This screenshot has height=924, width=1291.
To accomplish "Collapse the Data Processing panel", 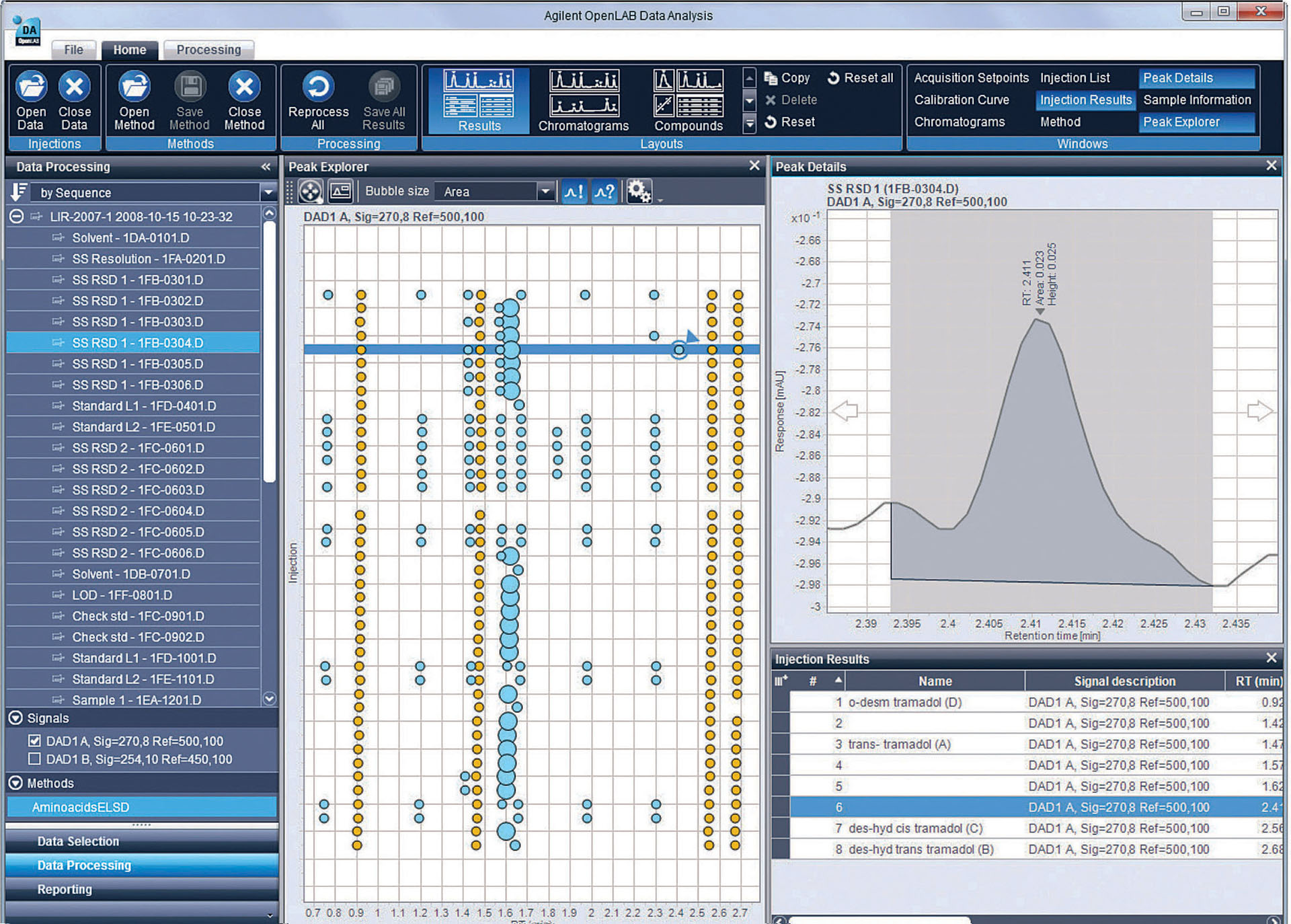I will (x=266, y=167).
